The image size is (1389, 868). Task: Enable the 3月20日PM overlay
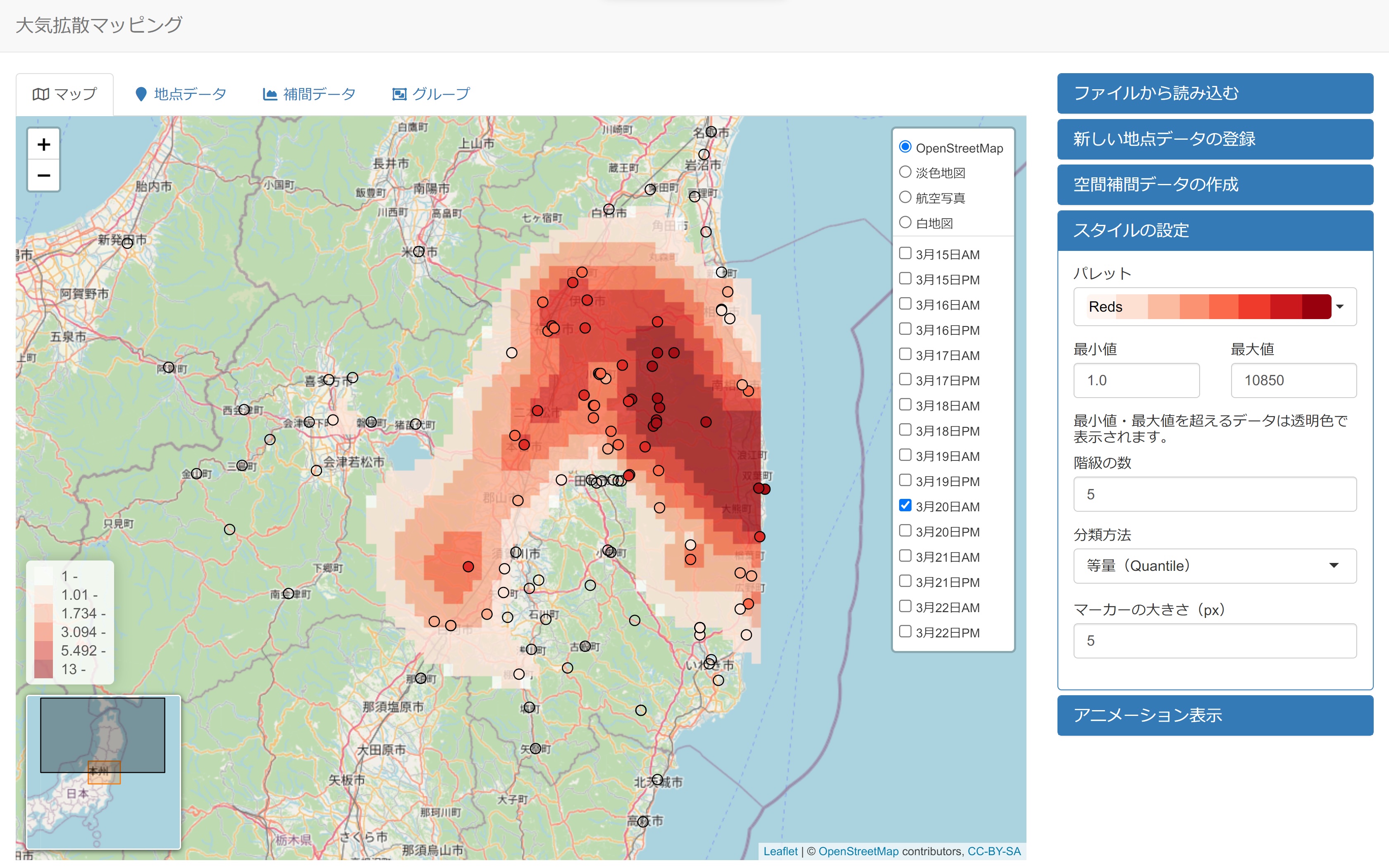(x=905, y=531)
